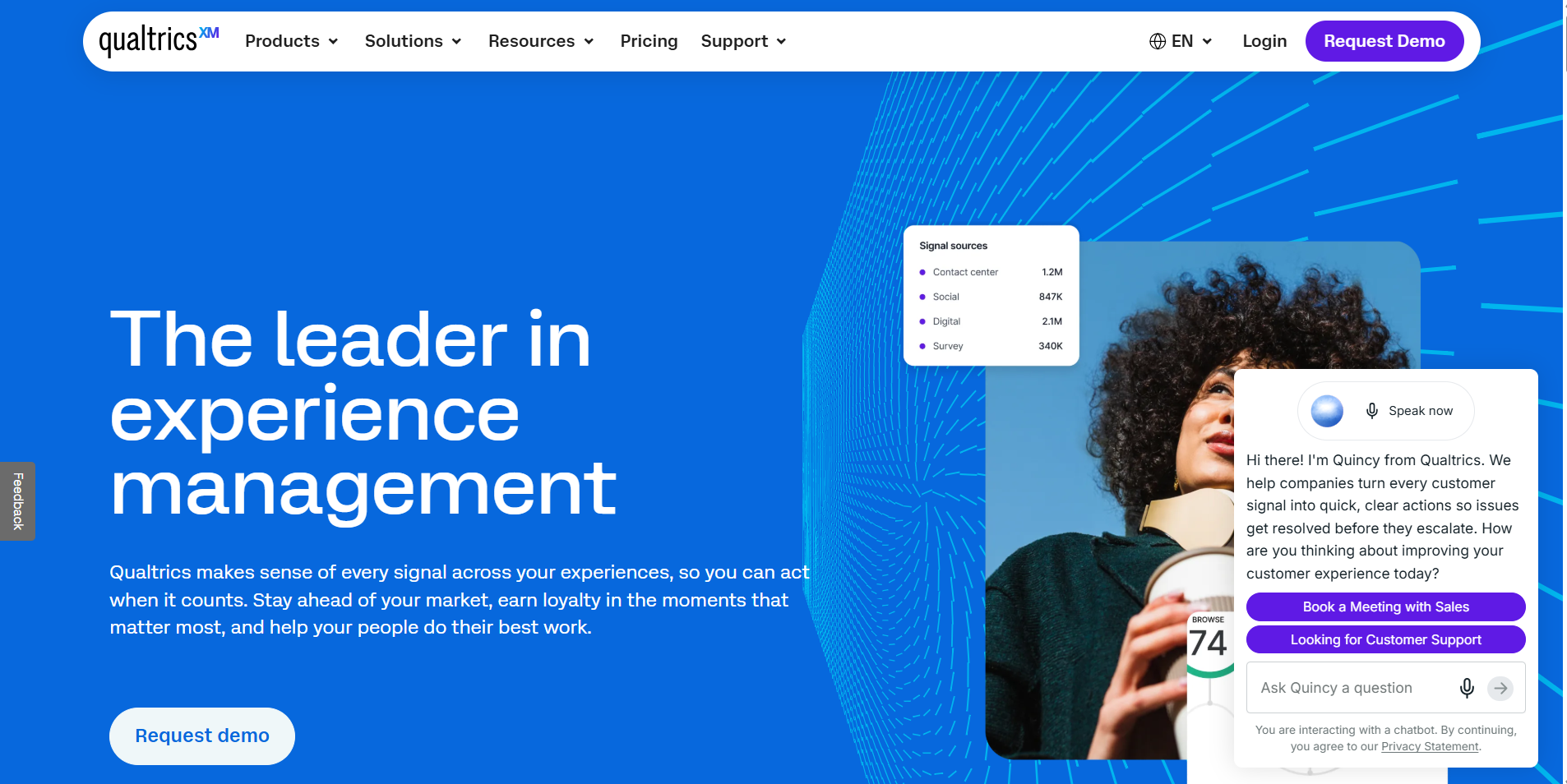The image size is (1567, 784).
Task: Click the Signal sources heading
Action: [x=953, y=246]
